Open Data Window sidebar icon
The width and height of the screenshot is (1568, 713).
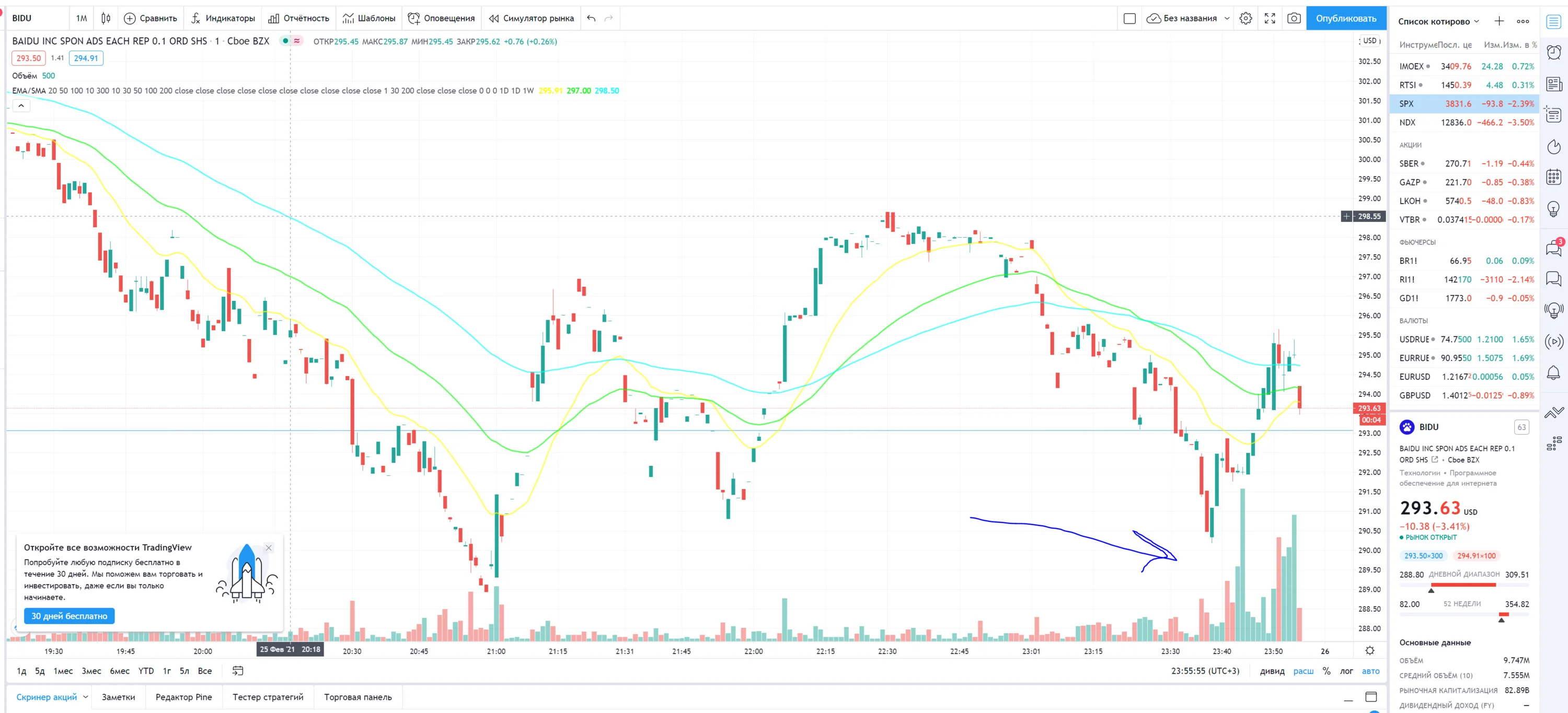1554,114
